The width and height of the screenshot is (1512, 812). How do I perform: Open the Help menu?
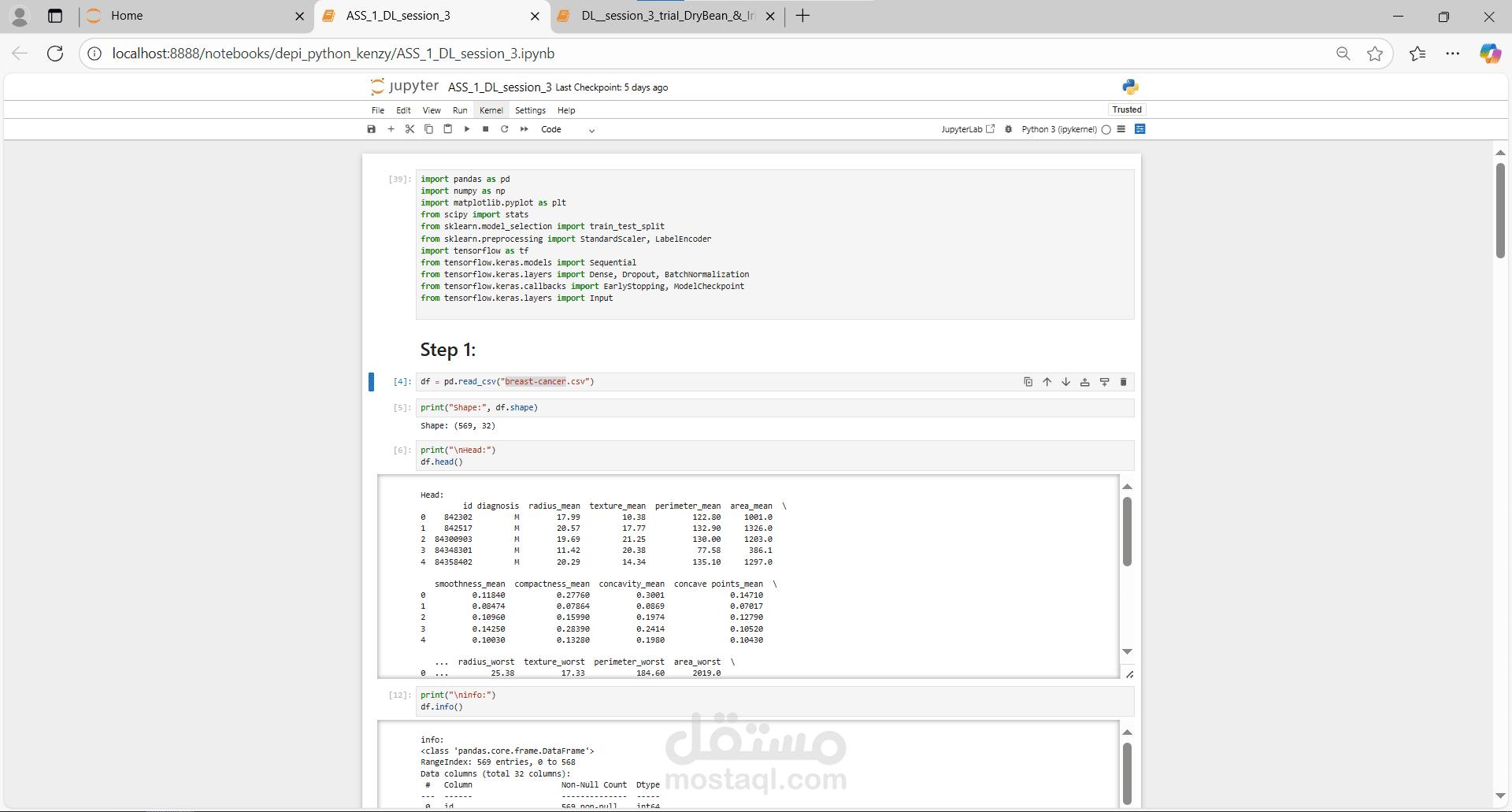pos(566,110)
